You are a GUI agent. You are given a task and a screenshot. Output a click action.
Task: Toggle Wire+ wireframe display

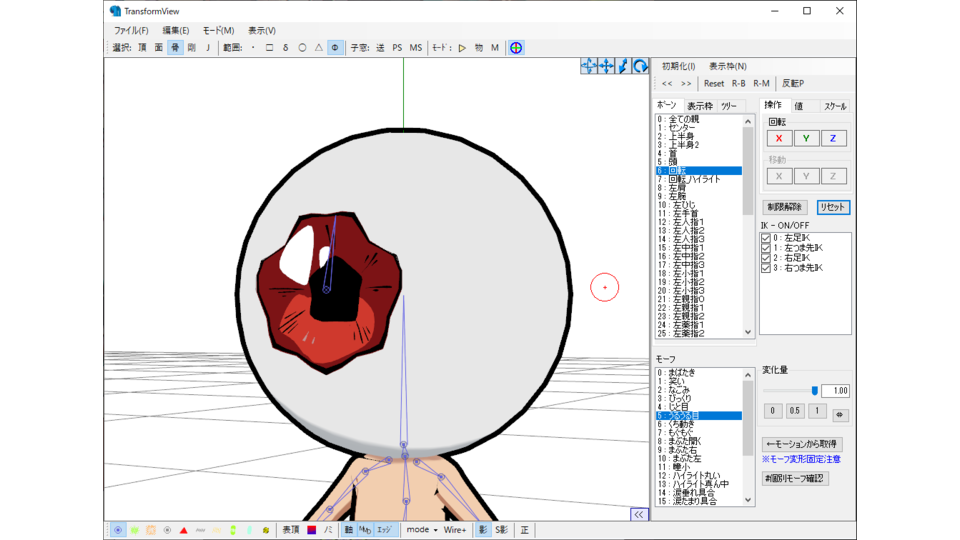[455, 530]
